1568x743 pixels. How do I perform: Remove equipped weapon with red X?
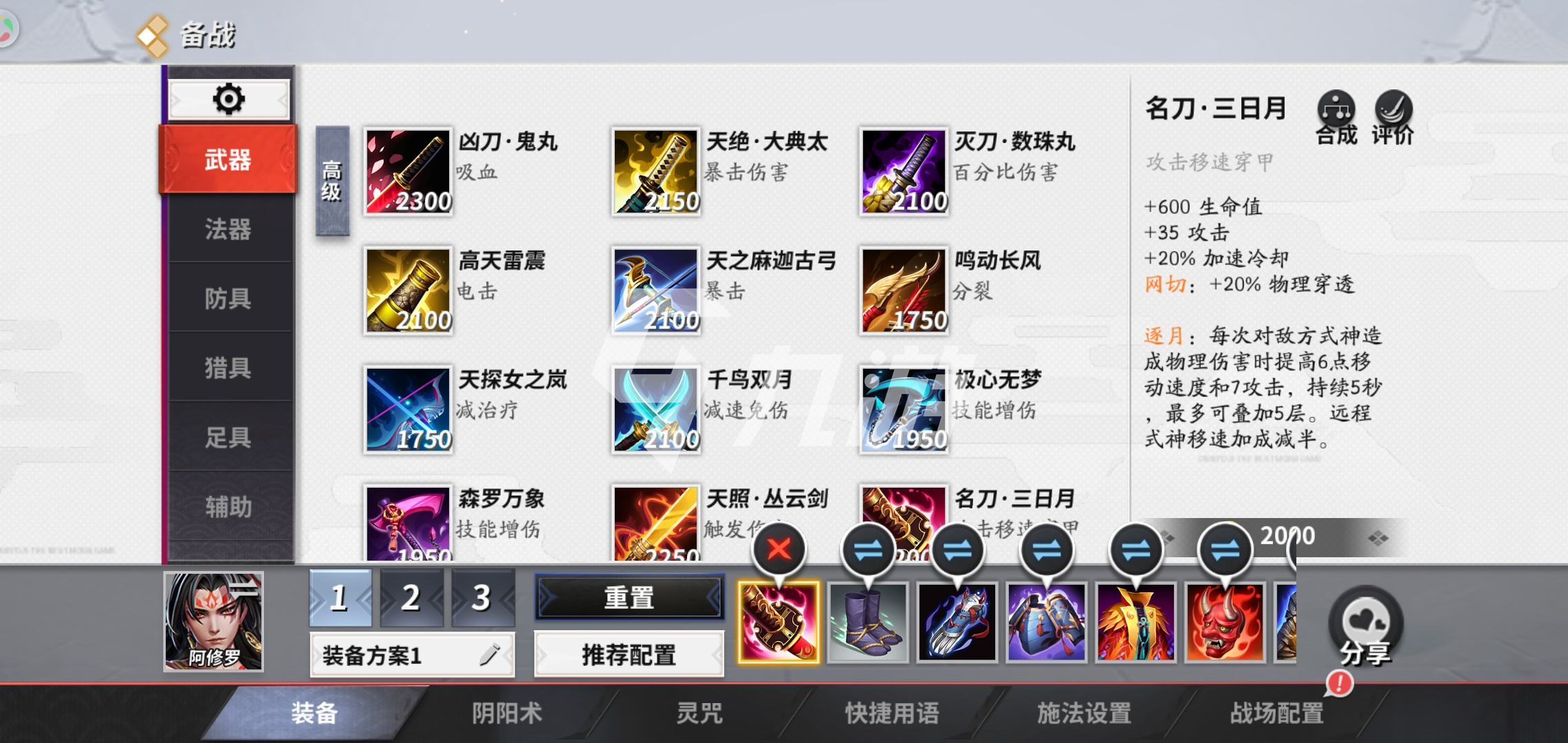click(x=779, y=550)
